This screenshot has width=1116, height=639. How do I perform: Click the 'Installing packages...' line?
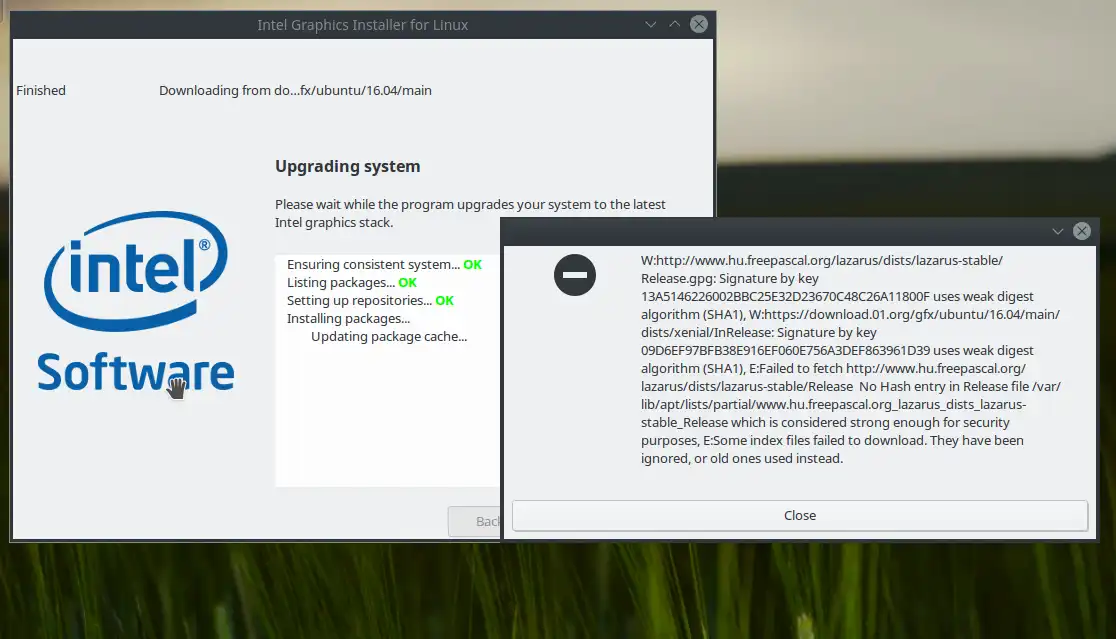[348, 319]
